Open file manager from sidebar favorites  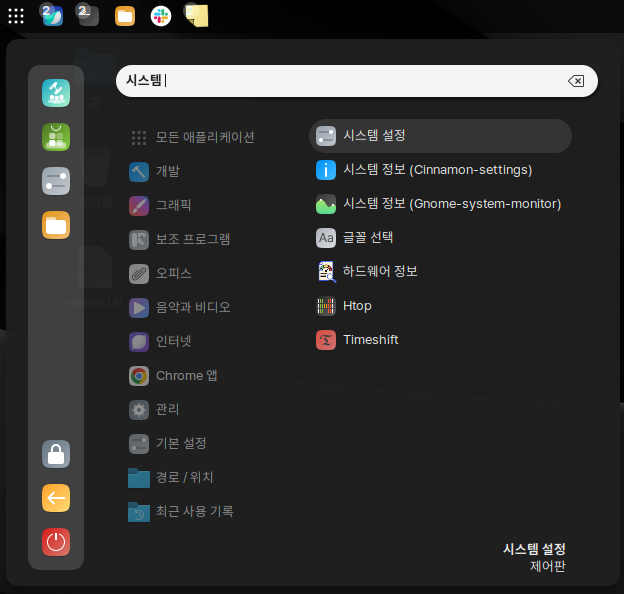[56, 225]
